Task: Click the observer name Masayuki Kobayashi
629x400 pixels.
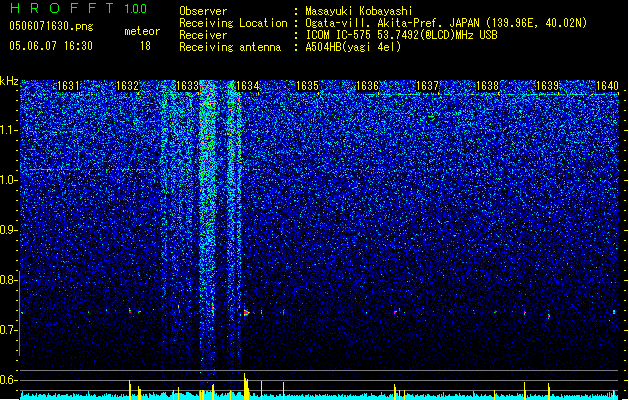Action: (359, 11)
